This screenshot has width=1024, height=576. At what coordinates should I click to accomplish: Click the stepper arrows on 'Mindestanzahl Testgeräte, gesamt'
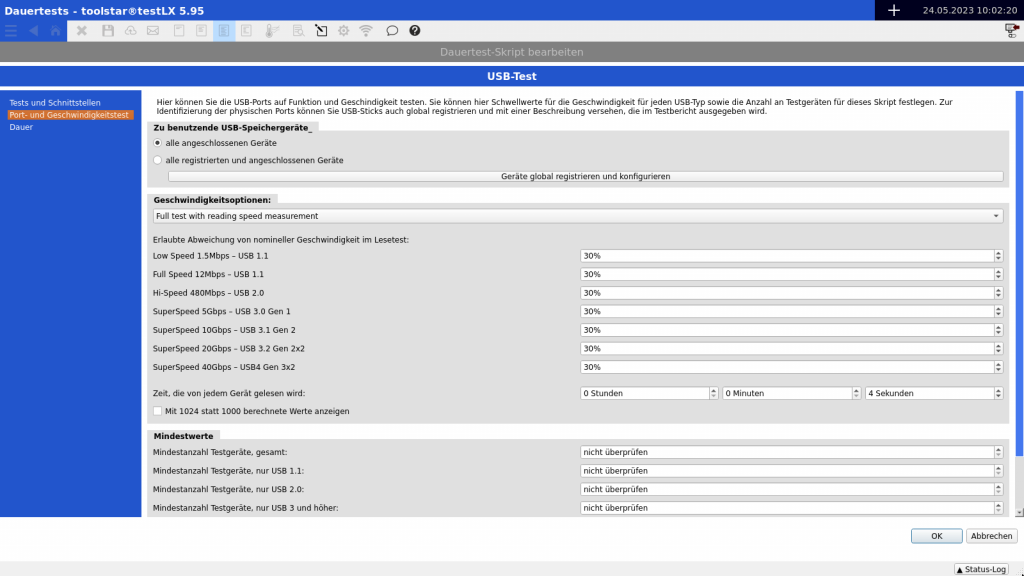998,452
